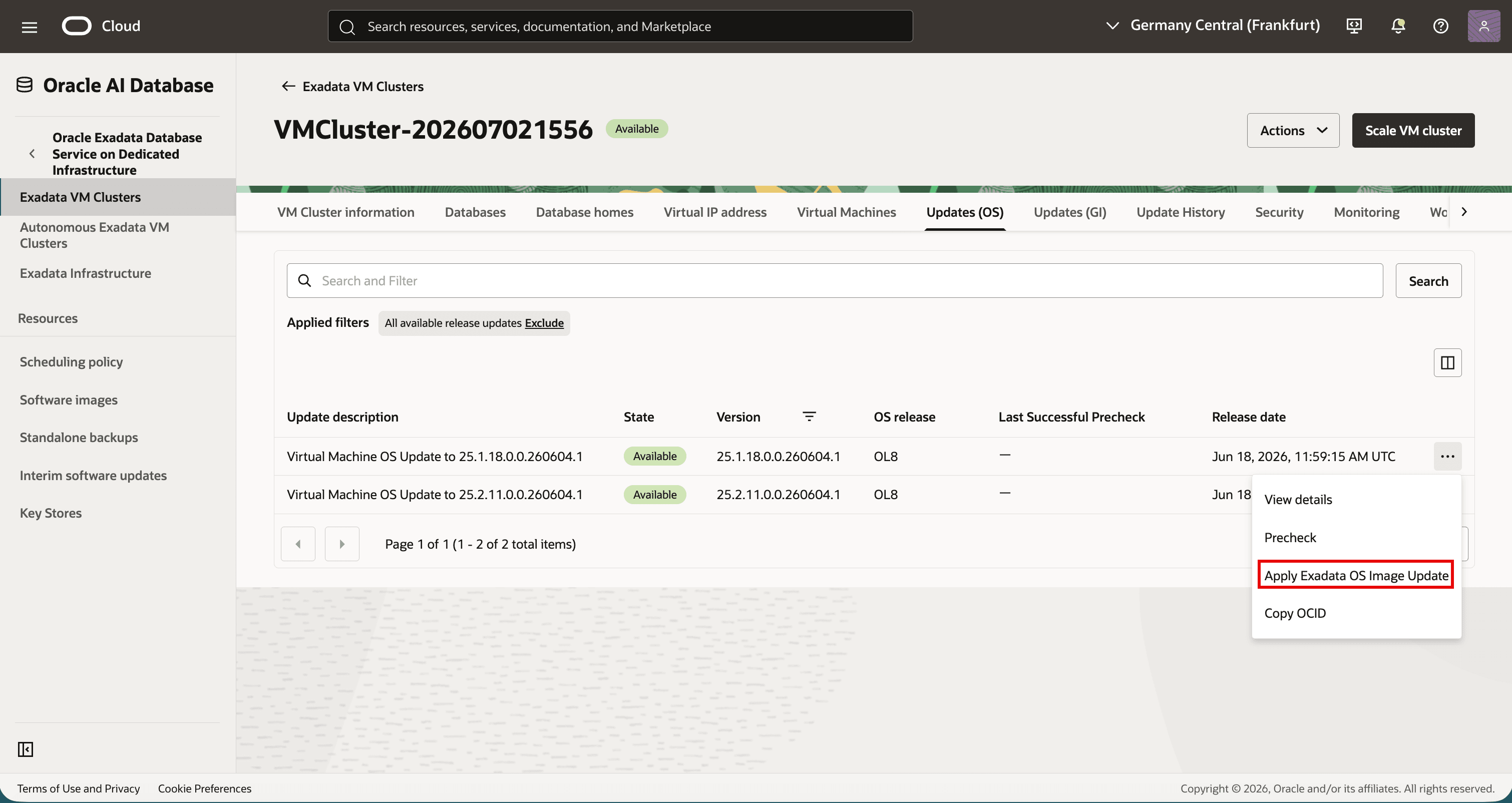Open the Security tab

1279,212
